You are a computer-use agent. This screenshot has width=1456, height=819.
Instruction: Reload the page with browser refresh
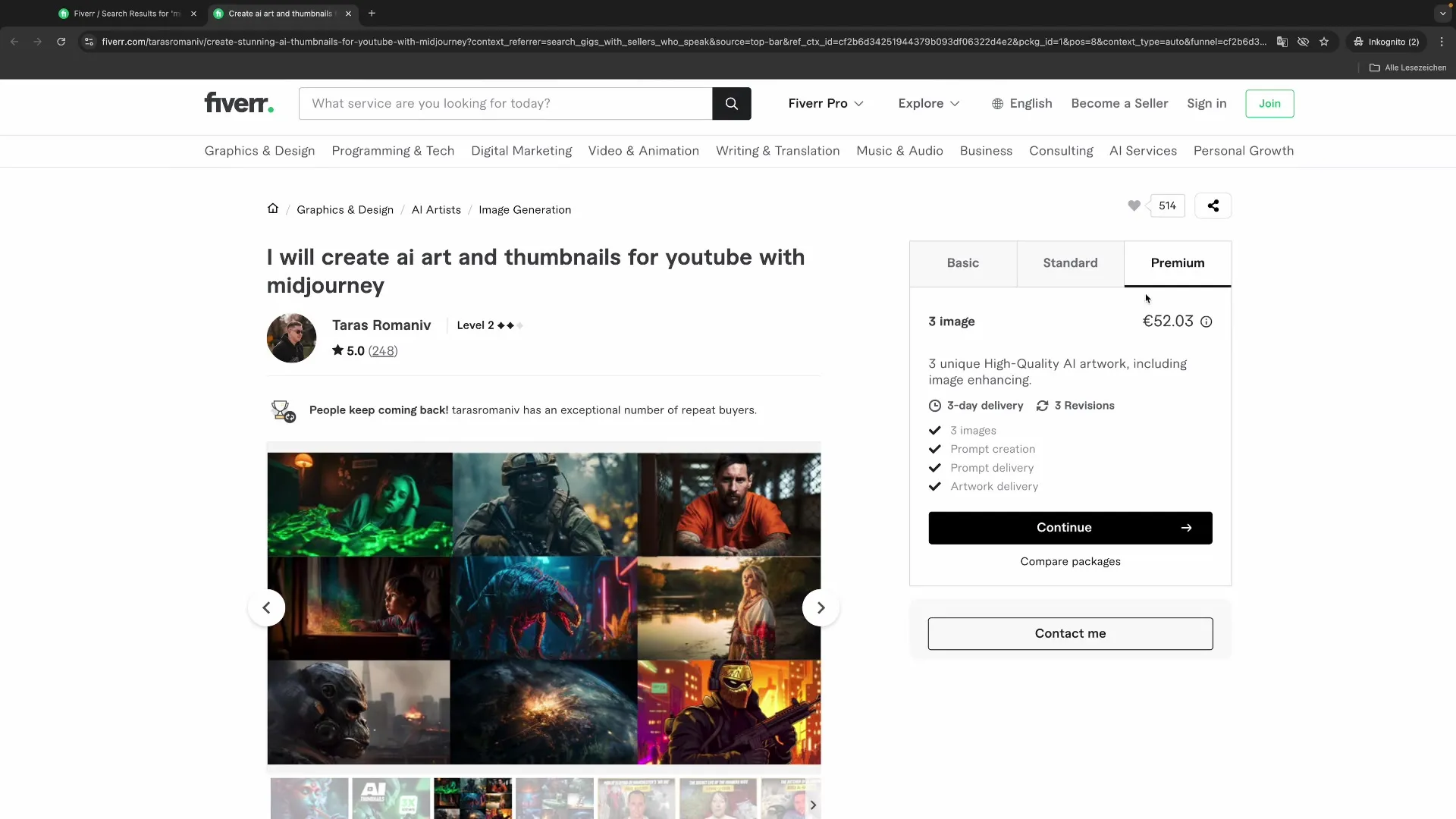point(61,42)
